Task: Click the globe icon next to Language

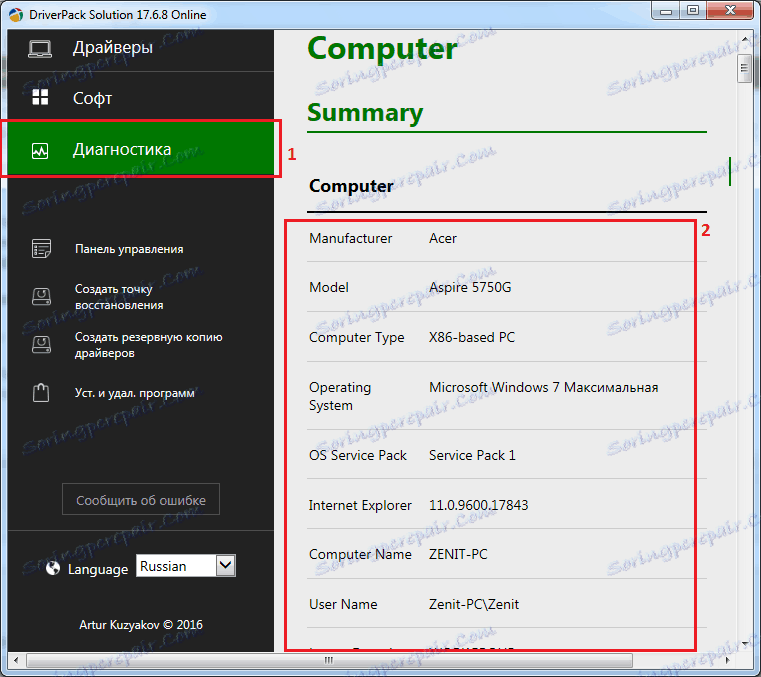Action: pyautogui.click(x=53, y=568)
